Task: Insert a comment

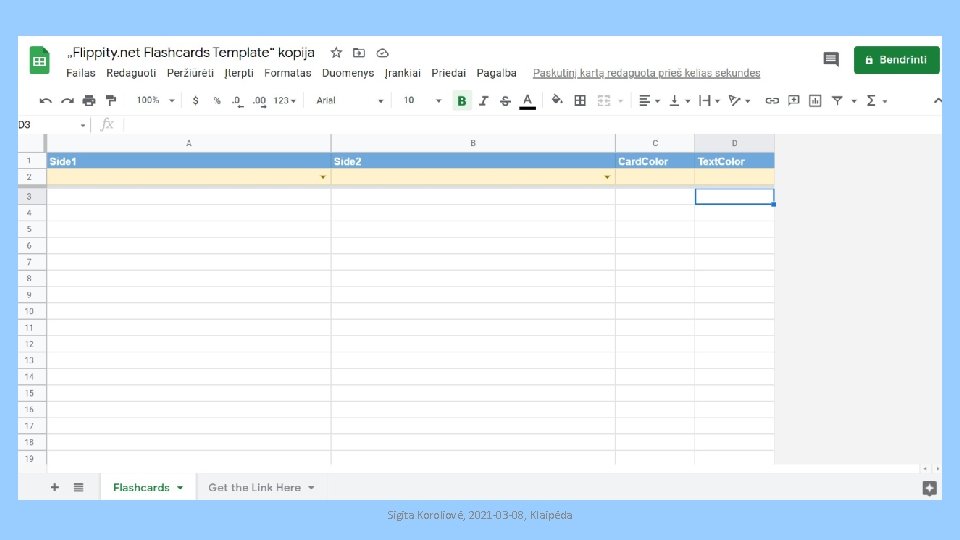Action: tap(793, 100)
